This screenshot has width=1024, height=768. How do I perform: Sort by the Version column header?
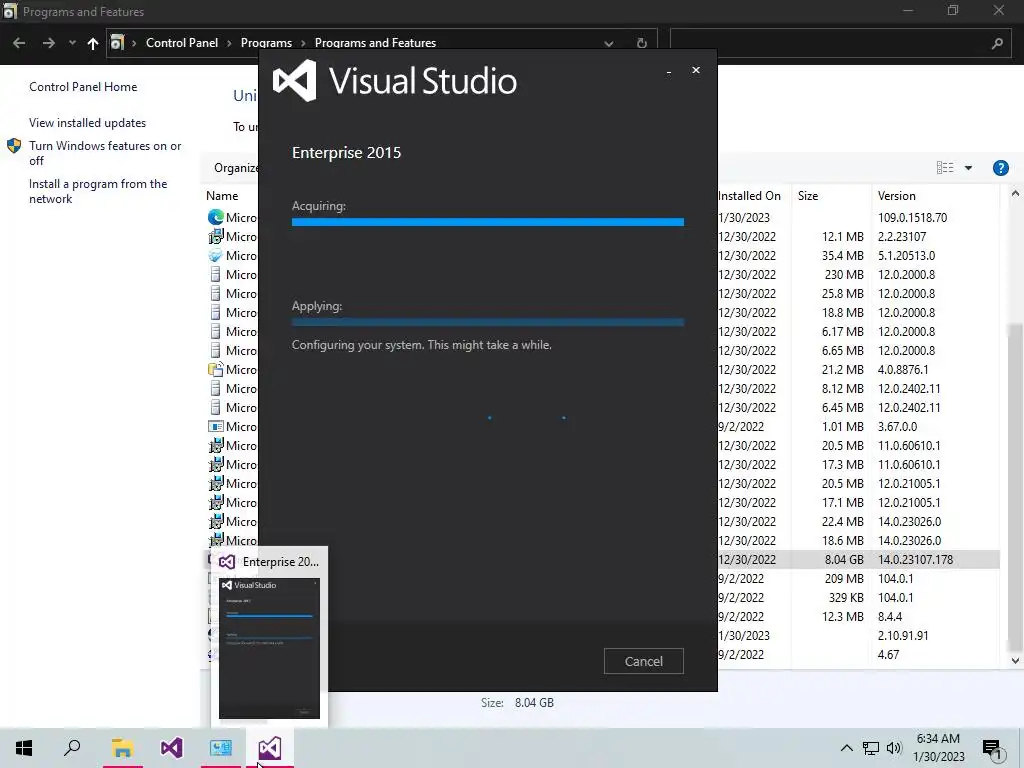tap(896, 195)
